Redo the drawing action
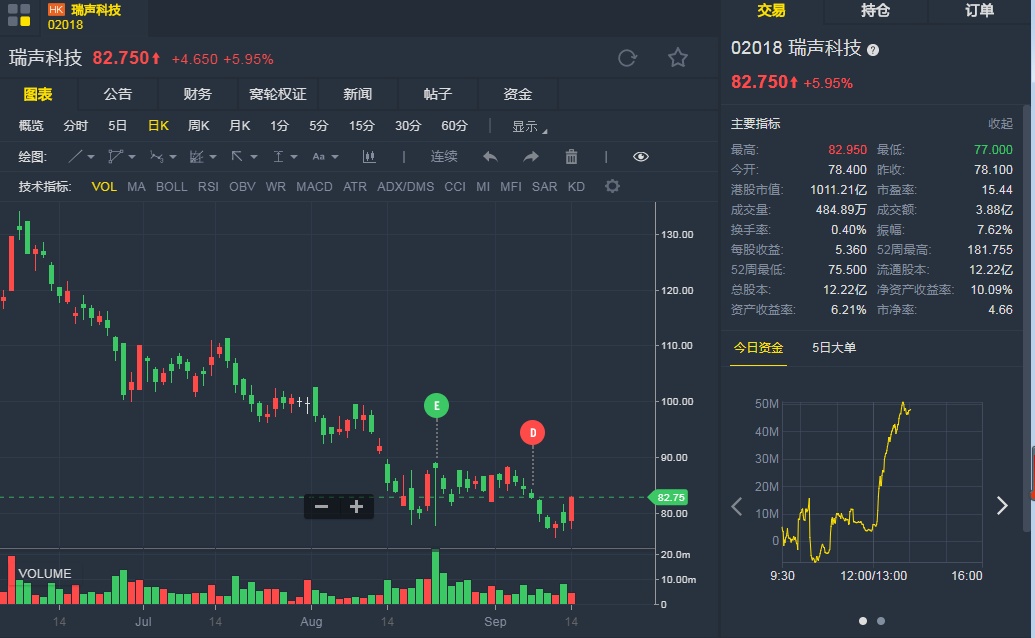This screenshot has width=1035, height=638. (x=531, y=157)
